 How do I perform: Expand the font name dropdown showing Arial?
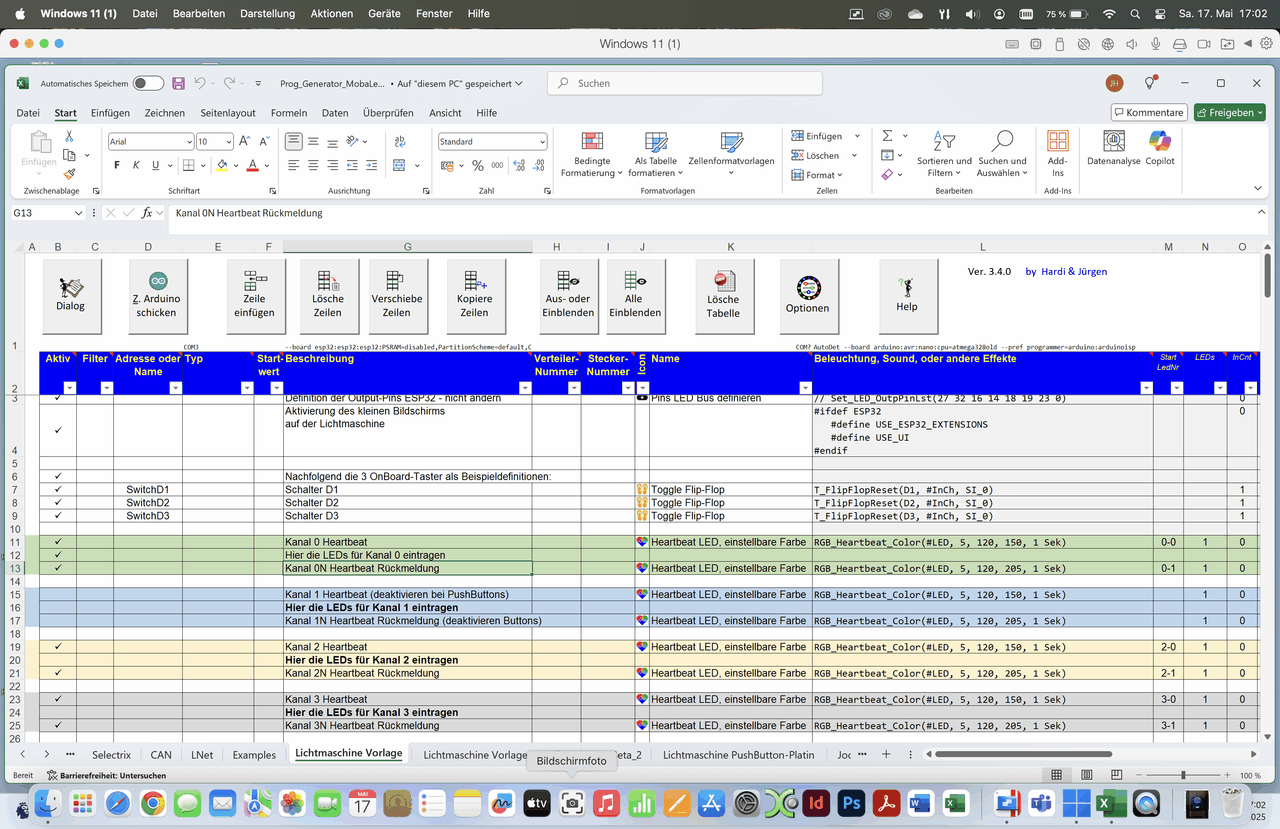(x=187, y=142)
